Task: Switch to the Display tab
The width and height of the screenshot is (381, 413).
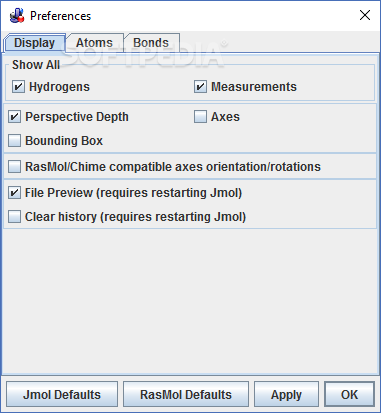Action: pos(34,43)
